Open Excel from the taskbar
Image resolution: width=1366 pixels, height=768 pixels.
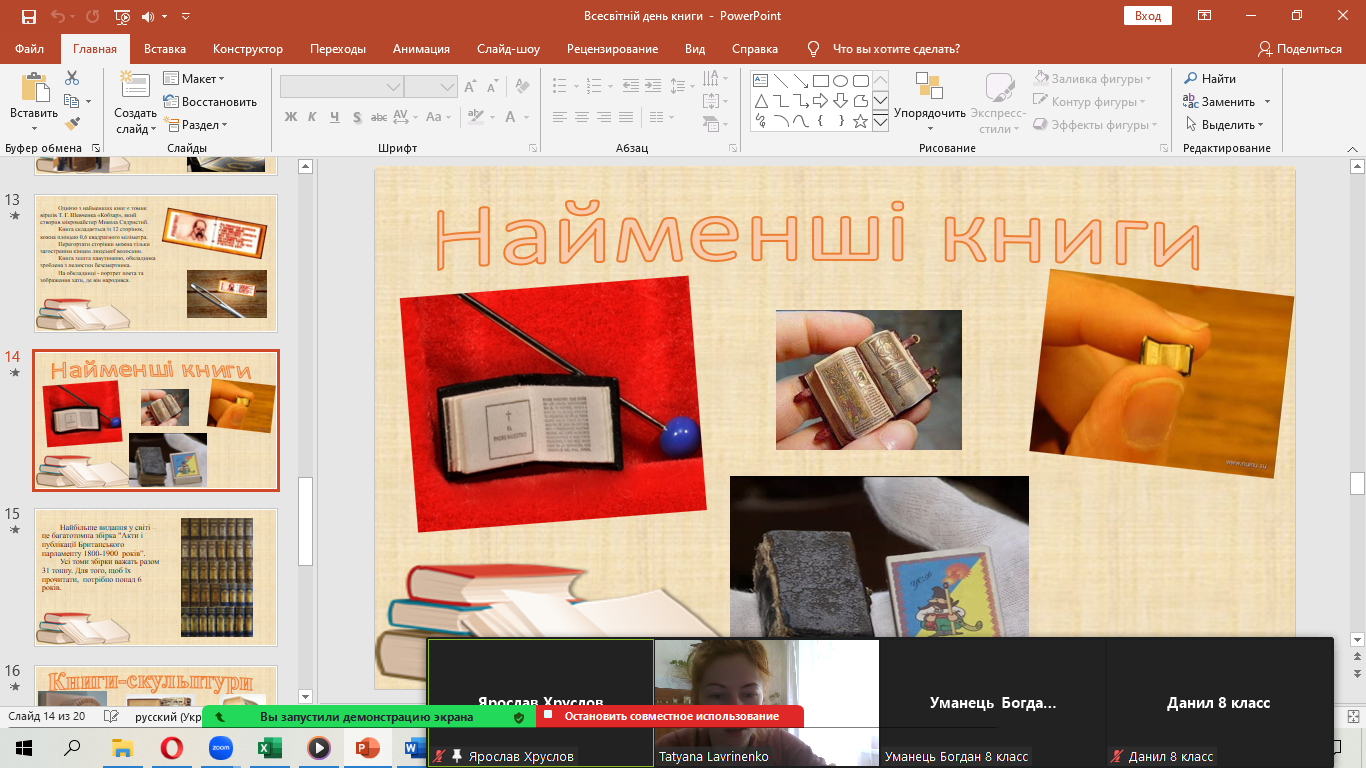[x=270, y=747]
